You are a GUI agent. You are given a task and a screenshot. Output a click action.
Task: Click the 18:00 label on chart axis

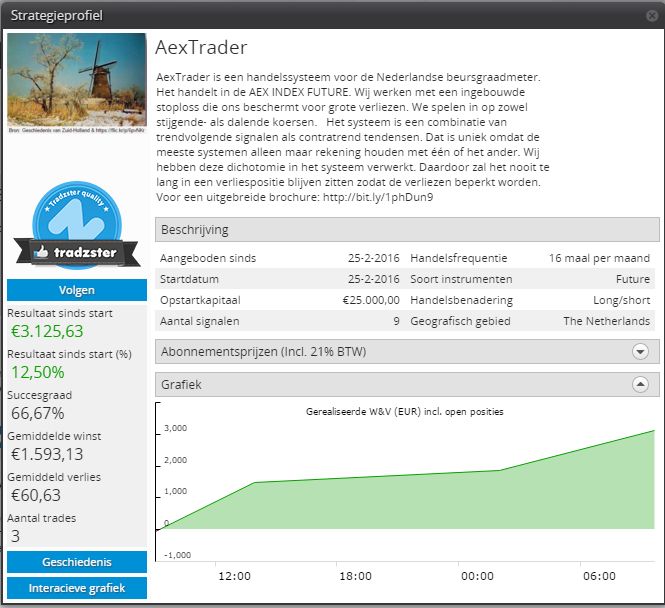coord(355,576)
